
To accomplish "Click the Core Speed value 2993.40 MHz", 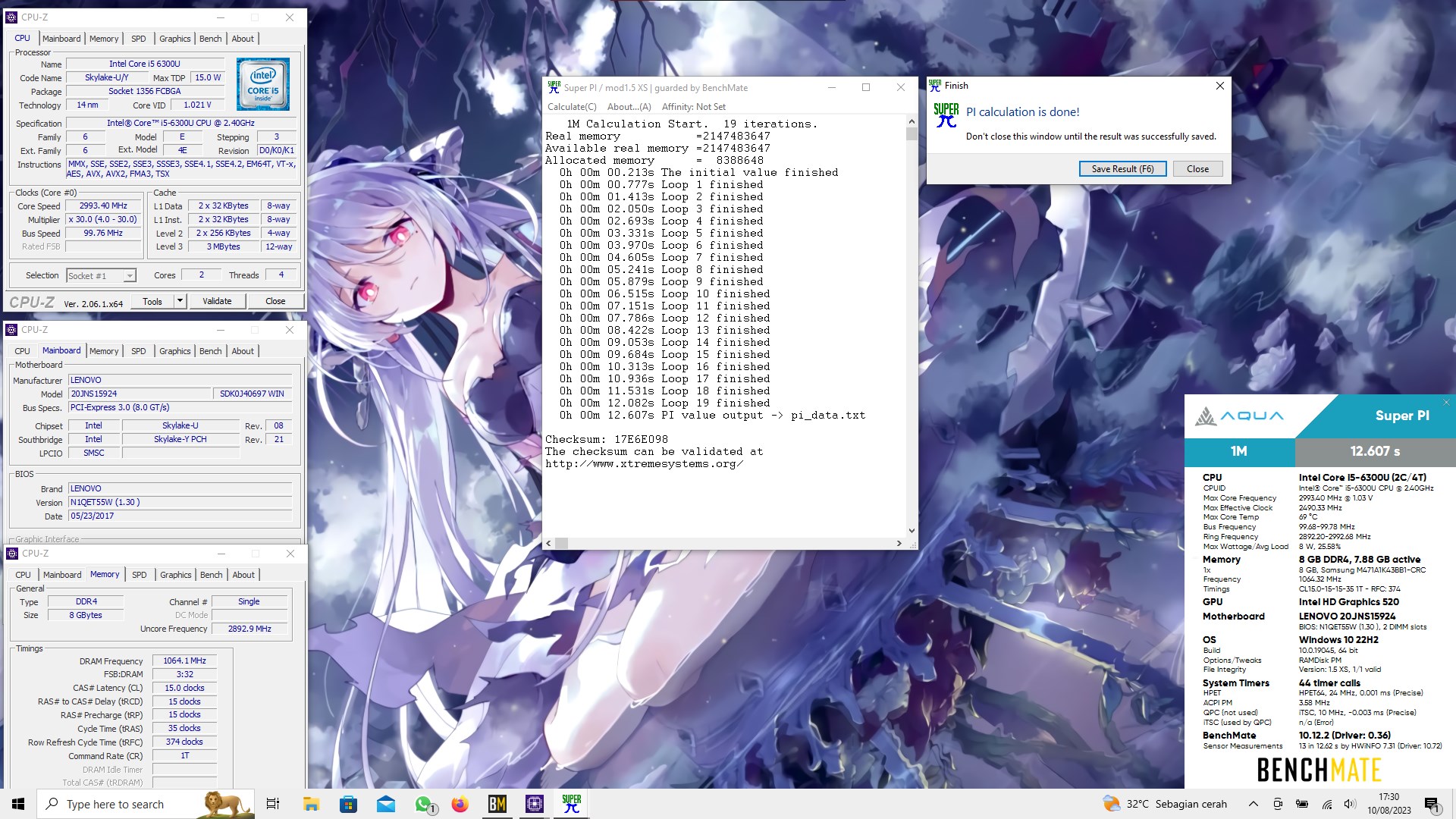I will pos(103,206).
